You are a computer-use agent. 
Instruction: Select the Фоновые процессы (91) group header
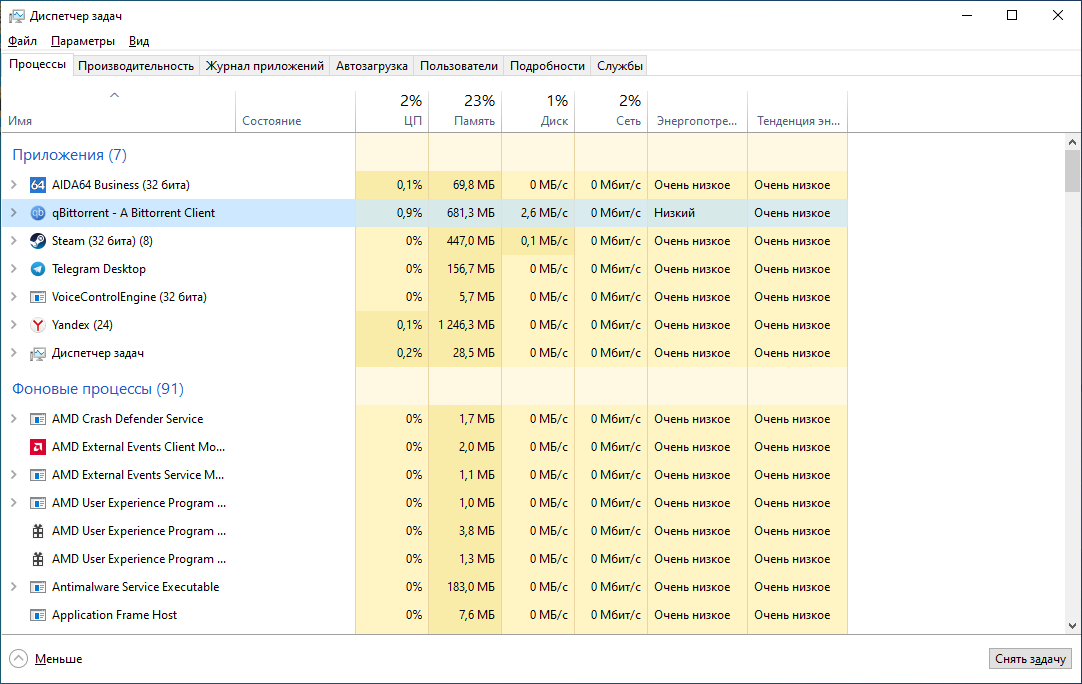point(98,389)
